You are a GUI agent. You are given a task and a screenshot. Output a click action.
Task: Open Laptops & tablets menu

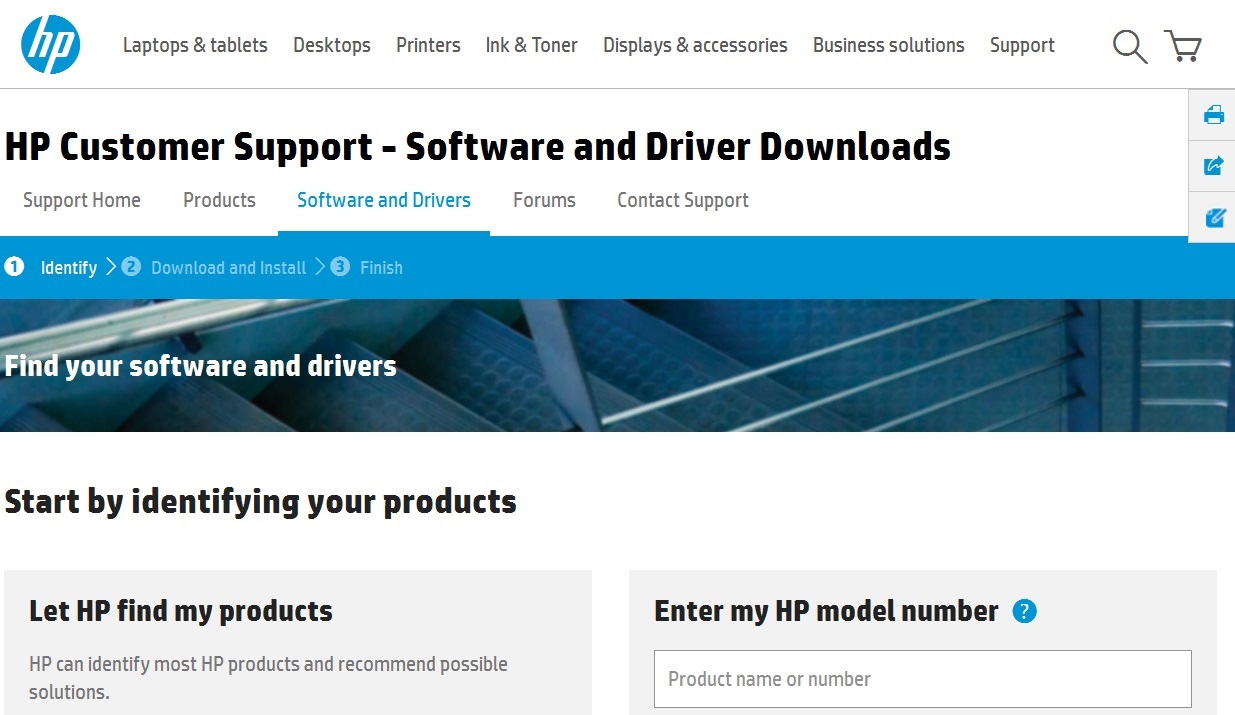195,45
